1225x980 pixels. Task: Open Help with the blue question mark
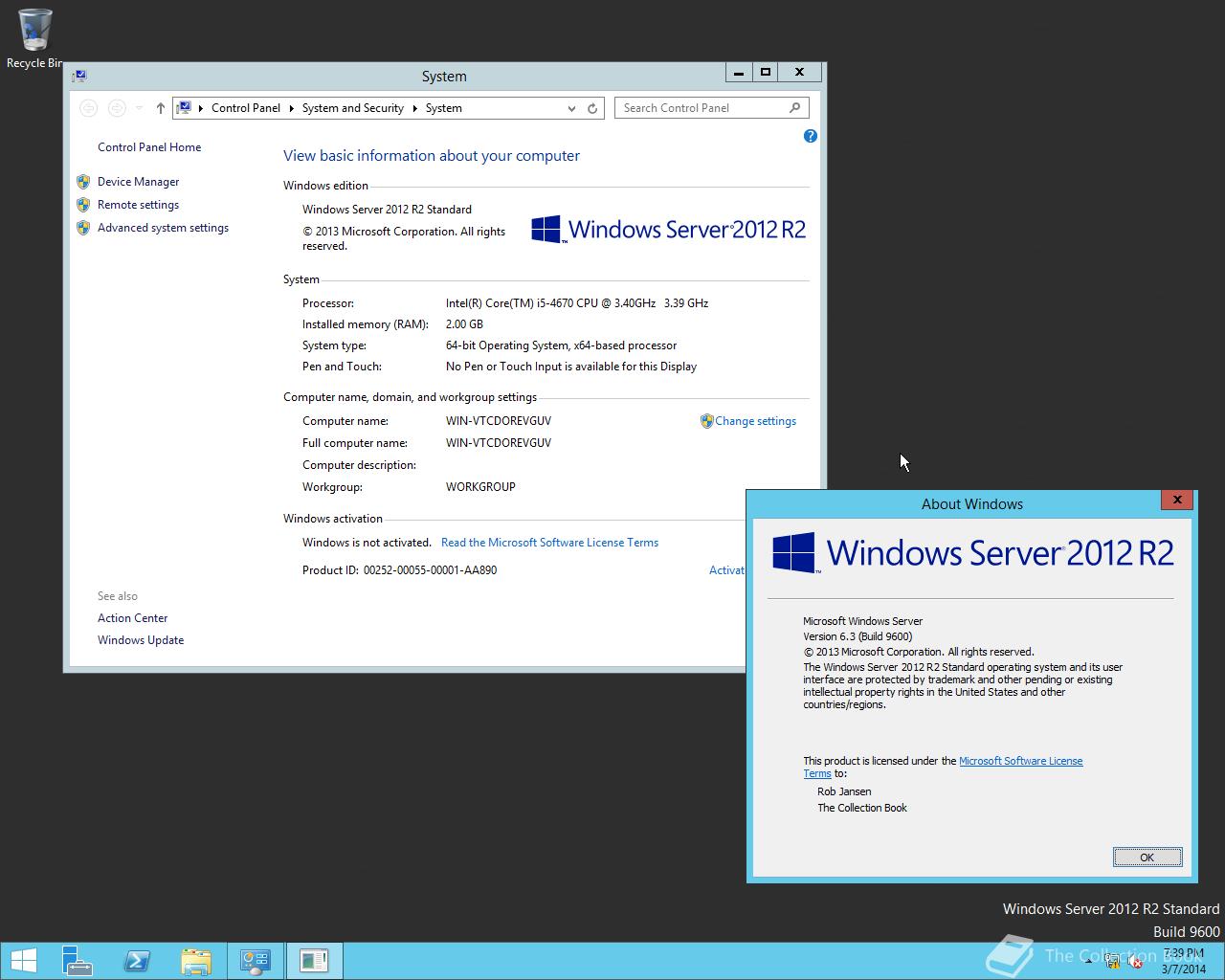(x=811, y=136)
